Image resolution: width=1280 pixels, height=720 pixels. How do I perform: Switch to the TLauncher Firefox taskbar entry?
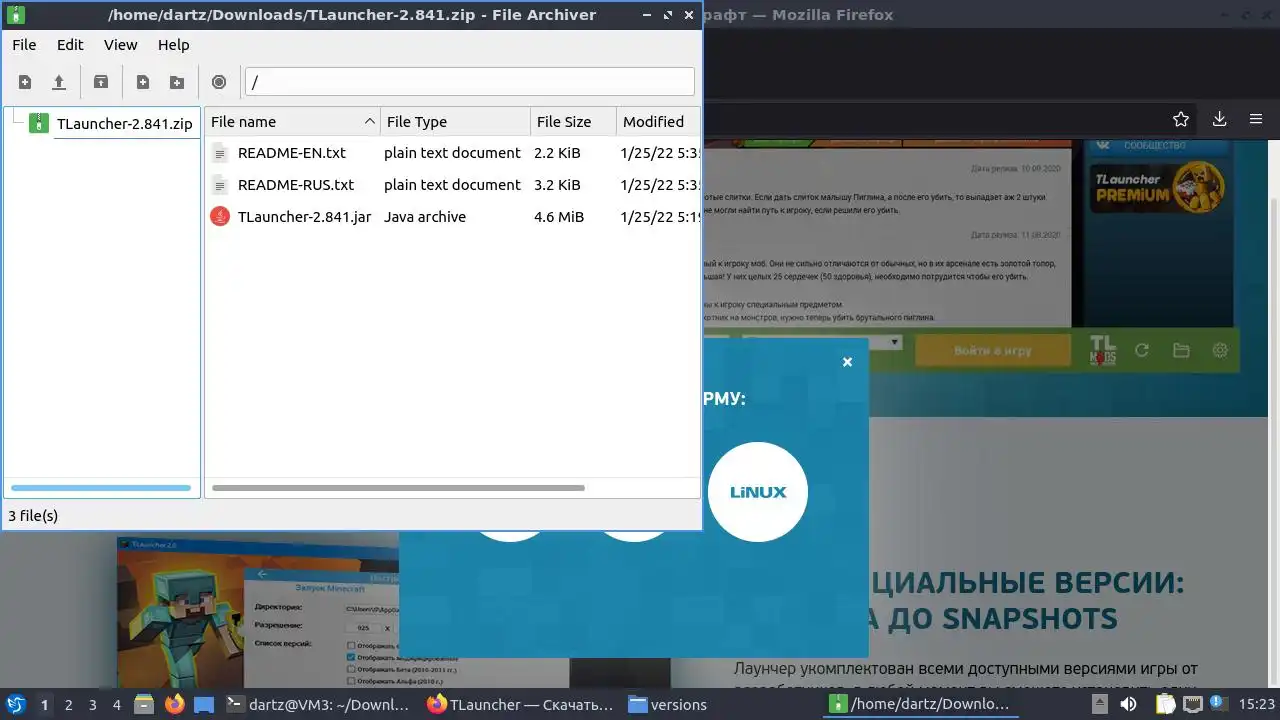pos(521,704)
